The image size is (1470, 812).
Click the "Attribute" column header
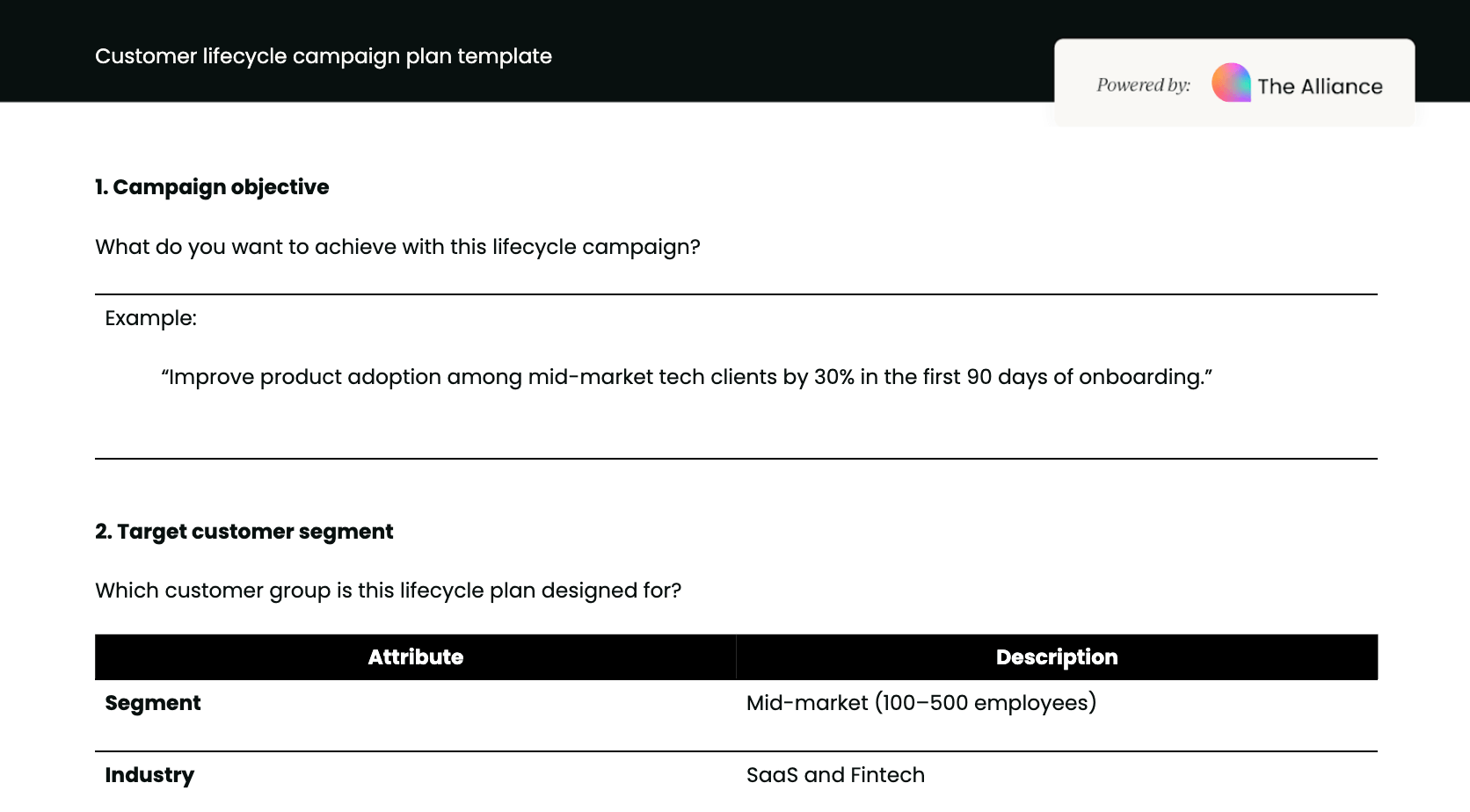415,657
